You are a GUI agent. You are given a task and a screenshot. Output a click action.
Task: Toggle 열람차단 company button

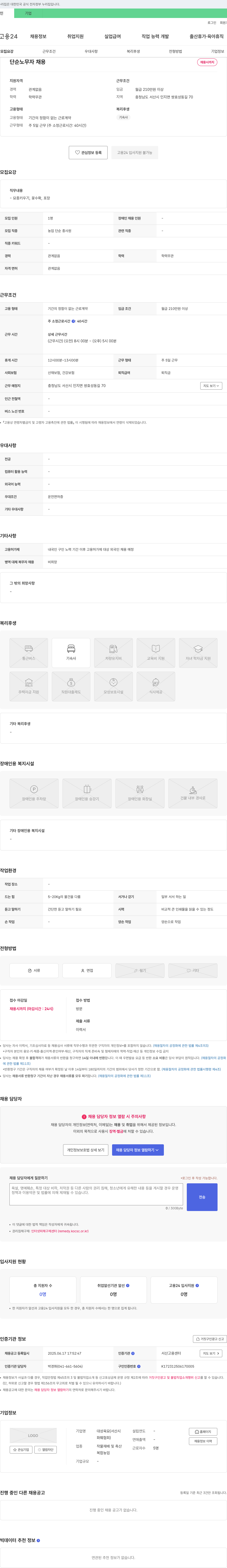pos(46,1450)
